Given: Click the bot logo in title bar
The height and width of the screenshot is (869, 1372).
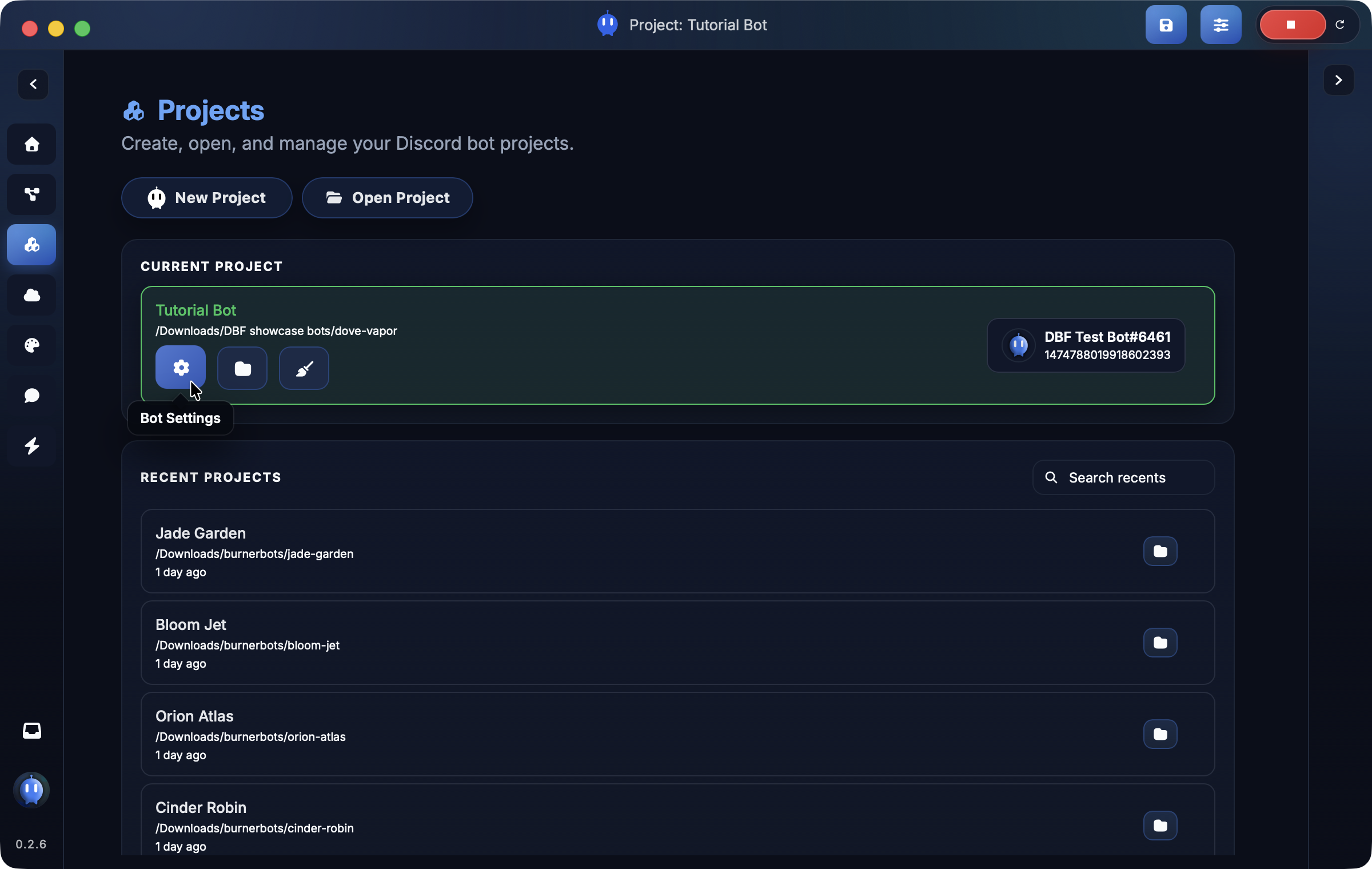Looking at the screenshot, I should (x=607, y=25).
